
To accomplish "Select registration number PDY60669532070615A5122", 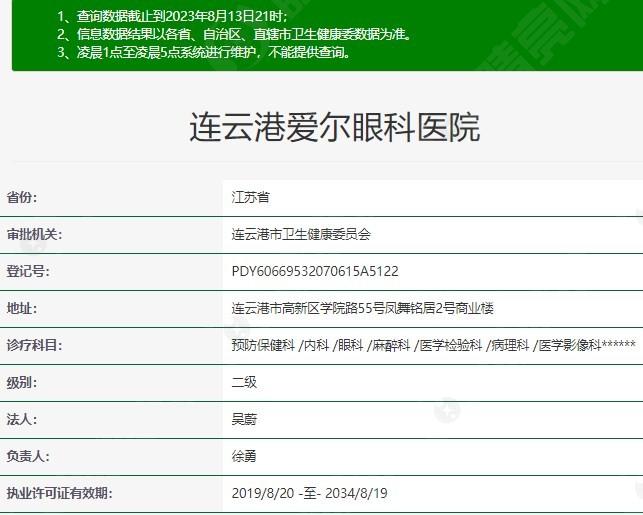I will [x=315, y=271].
